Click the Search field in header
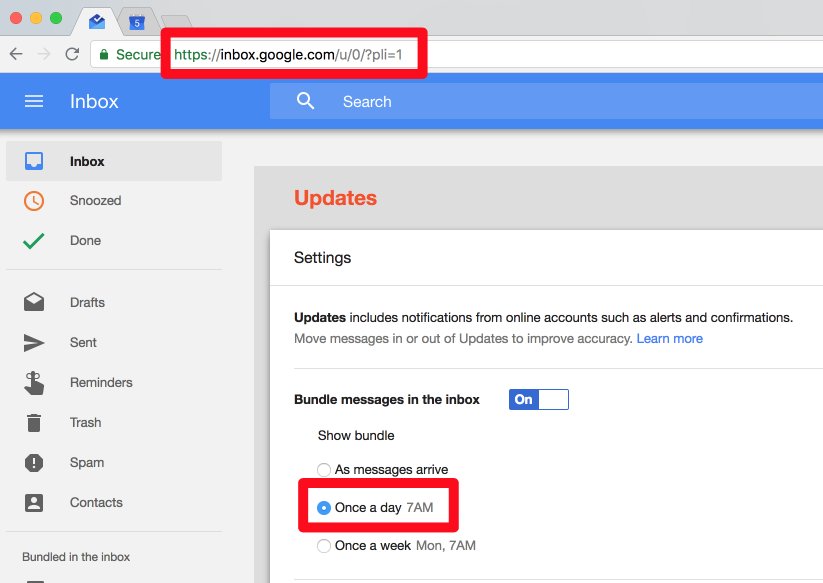Image resolution: width=823 pixels, height=583 pixels. point(546,101)
